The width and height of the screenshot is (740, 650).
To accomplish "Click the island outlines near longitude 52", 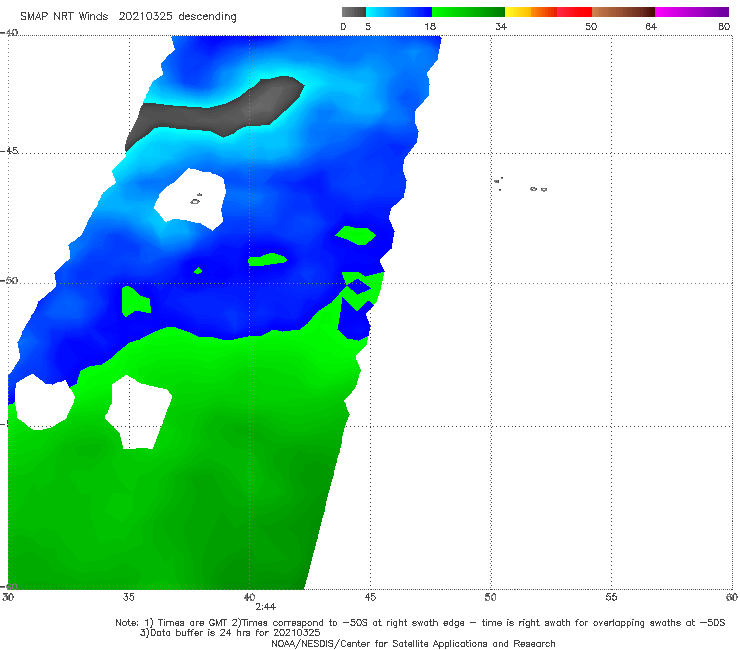I will pos(538,189).
